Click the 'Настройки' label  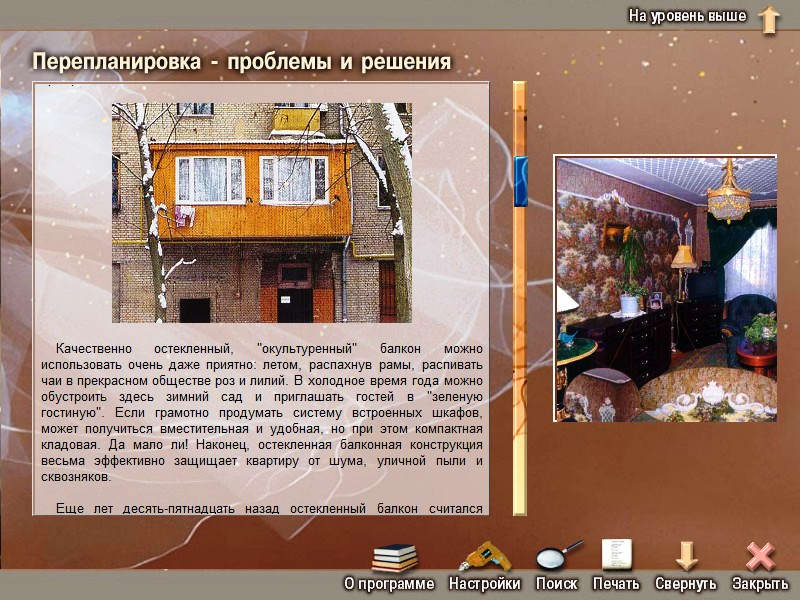pos(484,583)
